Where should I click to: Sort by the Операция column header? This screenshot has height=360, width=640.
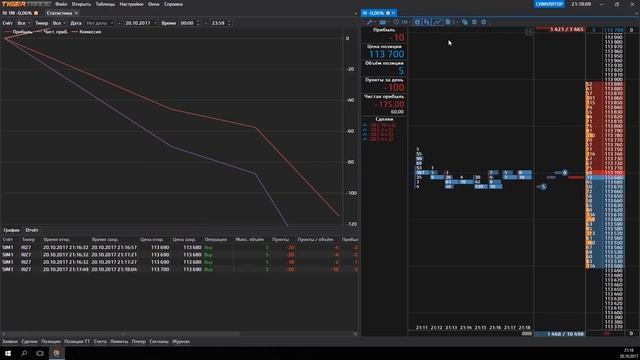(x=216, y=240)
